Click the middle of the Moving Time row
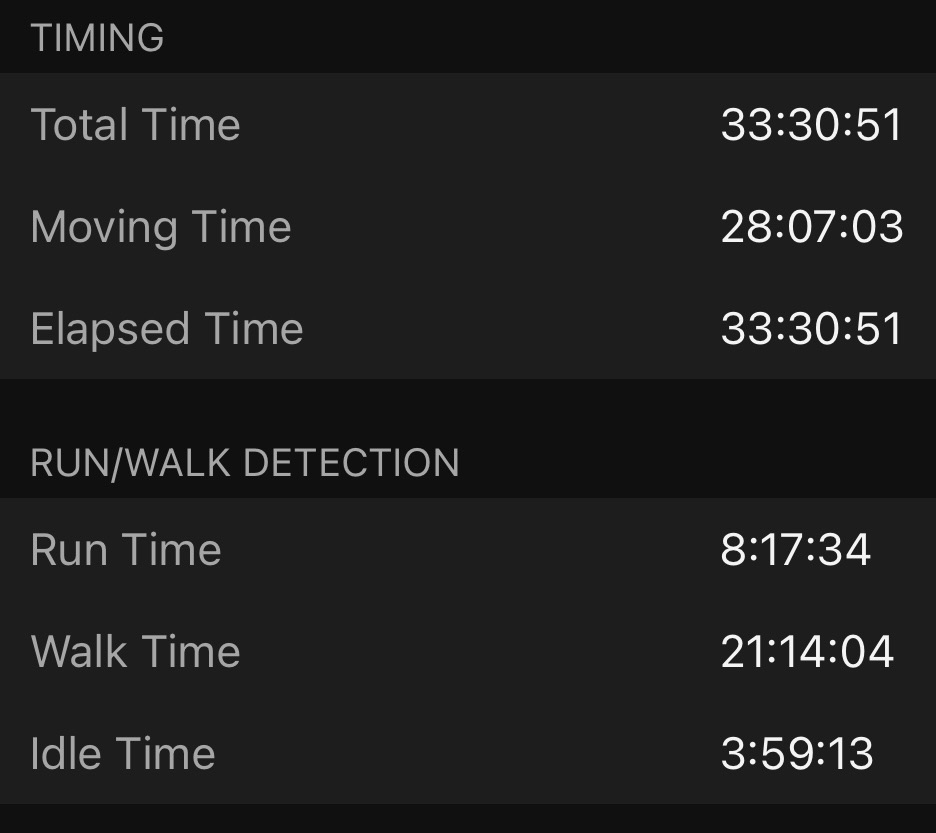 pyautogui.click(x=468, y=227)
